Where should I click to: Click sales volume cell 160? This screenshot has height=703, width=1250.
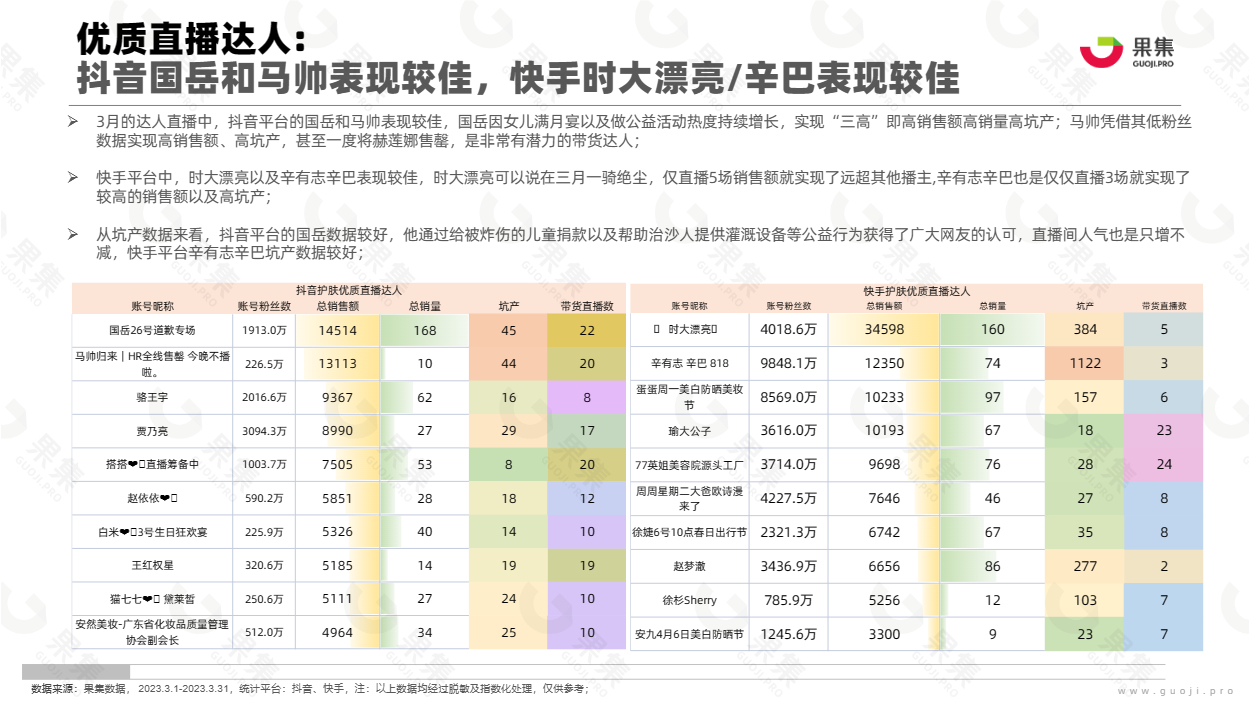click(x=992, y=329)
